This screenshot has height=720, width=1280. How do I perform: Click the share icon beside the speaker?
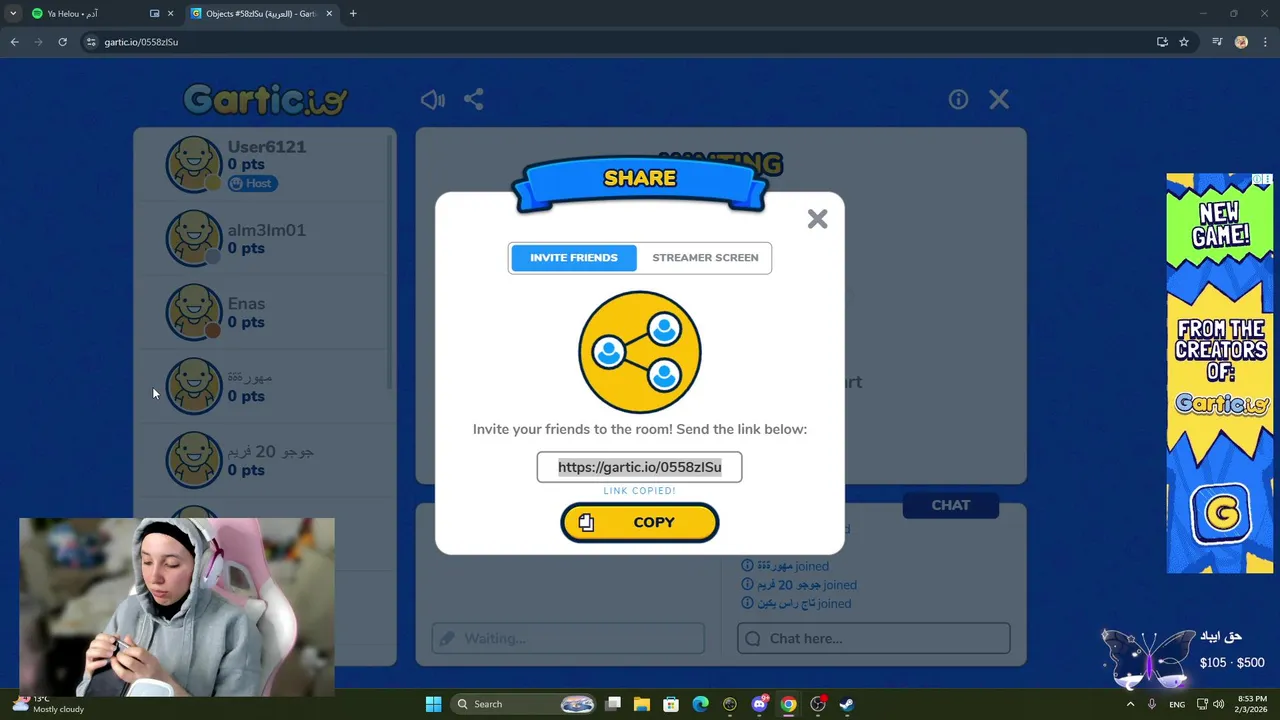point(474,99)
